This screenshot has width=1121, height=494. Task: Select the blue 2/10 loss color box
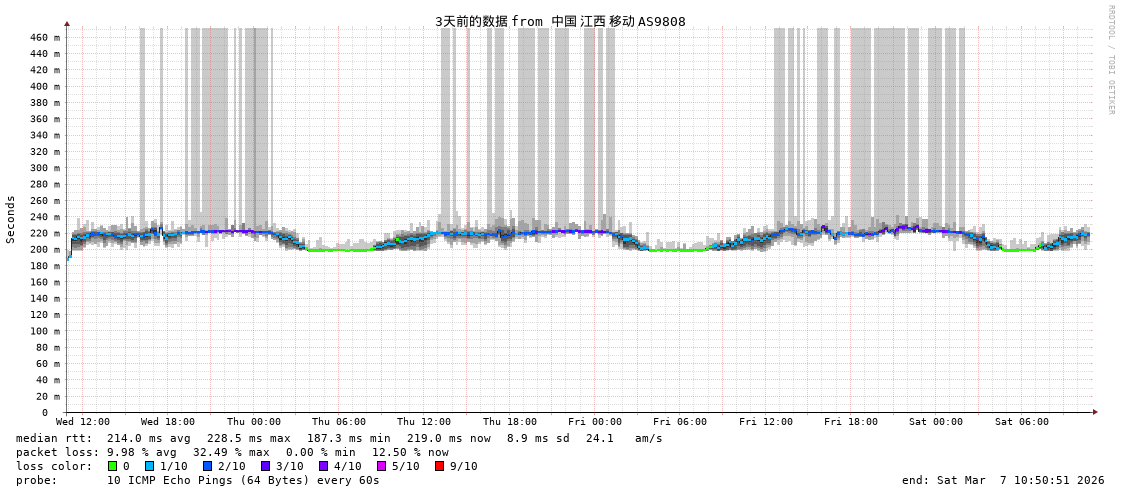(208, 466)
